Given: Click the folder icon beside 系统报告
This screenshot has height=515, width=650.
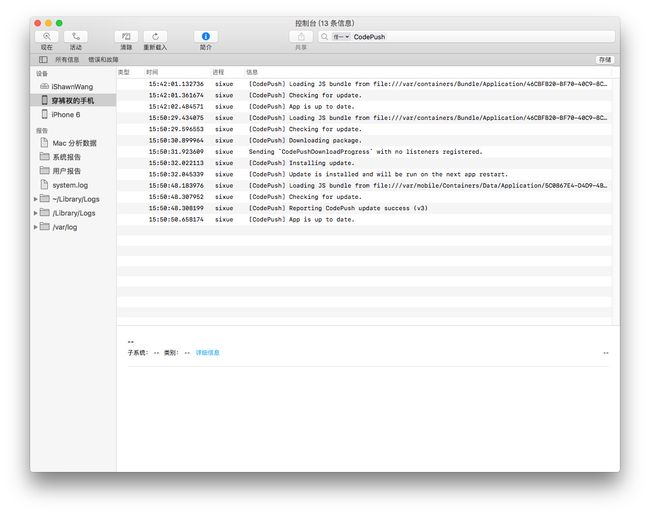Looking at the screenshot, I should [x=44, y=156].
